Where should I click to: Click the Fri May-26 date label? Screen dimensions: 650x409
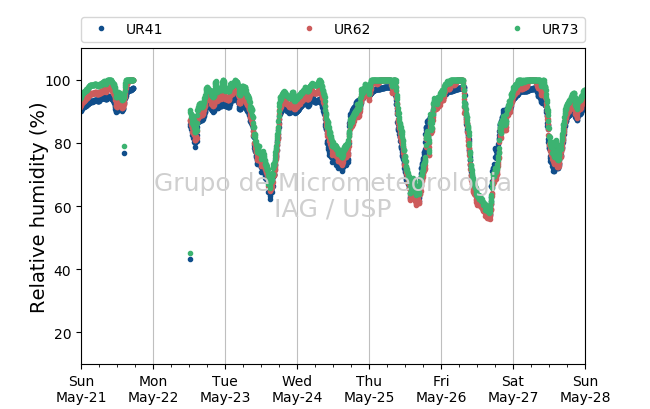441,389
